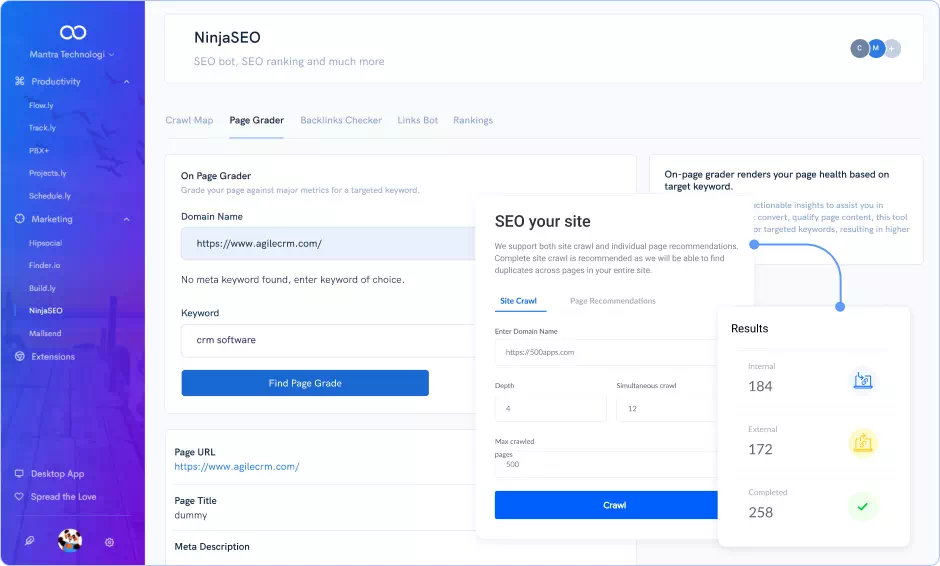Open Flow.ly in the sidebar

pos(41,106)
